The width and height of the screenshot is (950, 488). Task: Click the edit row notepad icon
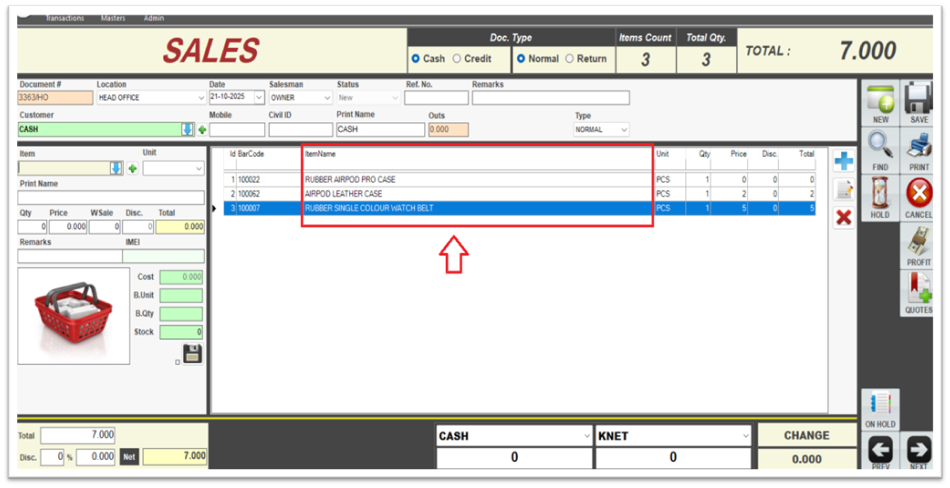[x=843, y=190]
